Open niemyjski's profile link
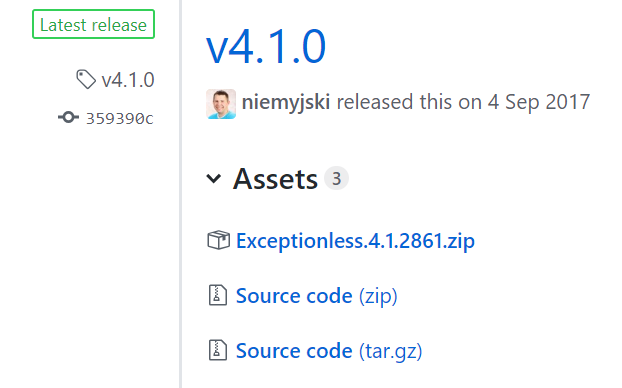 coord(286,102)
